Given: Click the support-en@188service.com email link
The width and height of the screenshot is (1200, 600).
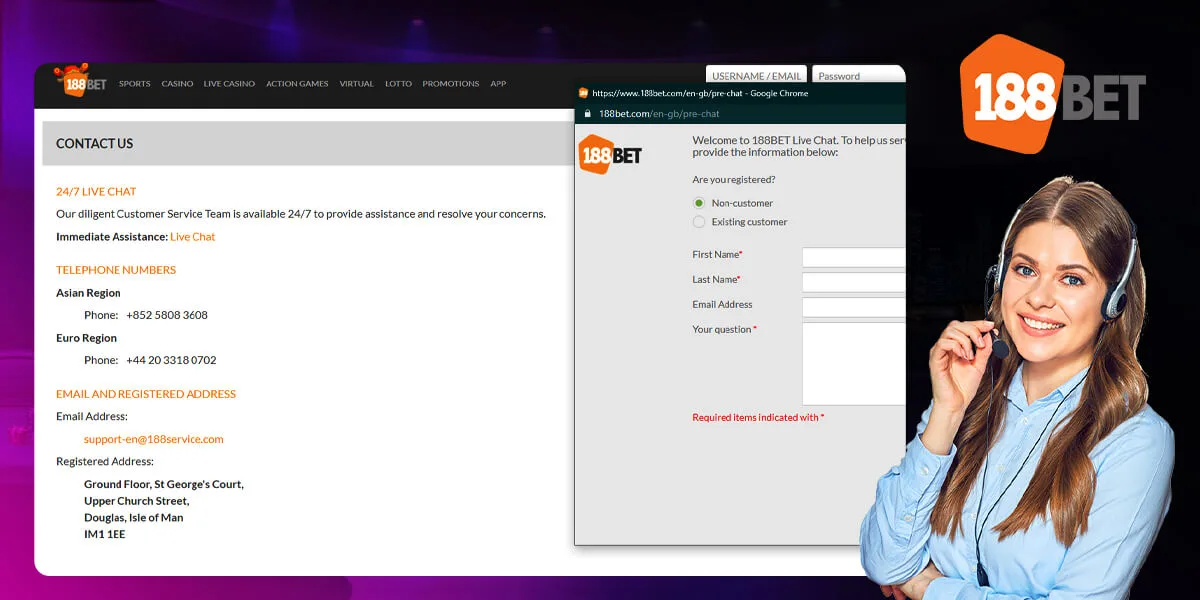Looking at the screenshot, I should click(x=154, y=439).
